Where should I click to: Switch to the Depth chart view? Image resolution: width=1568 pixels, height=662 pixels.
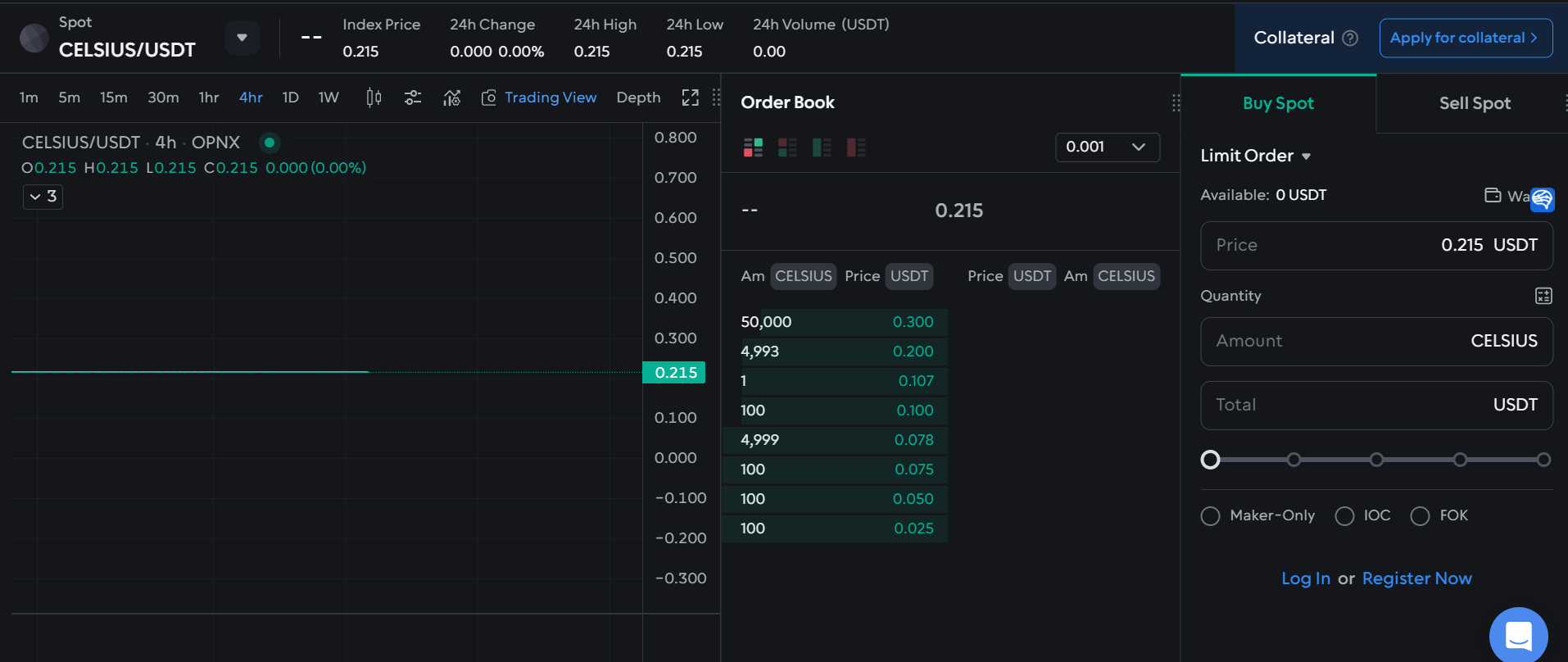(x=638, y=97)
